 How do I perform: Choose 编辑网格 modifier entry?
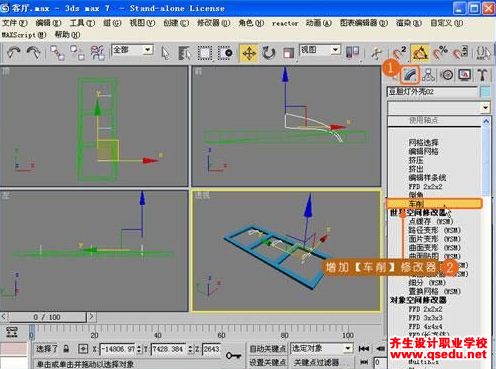click(x=423, y=151)
